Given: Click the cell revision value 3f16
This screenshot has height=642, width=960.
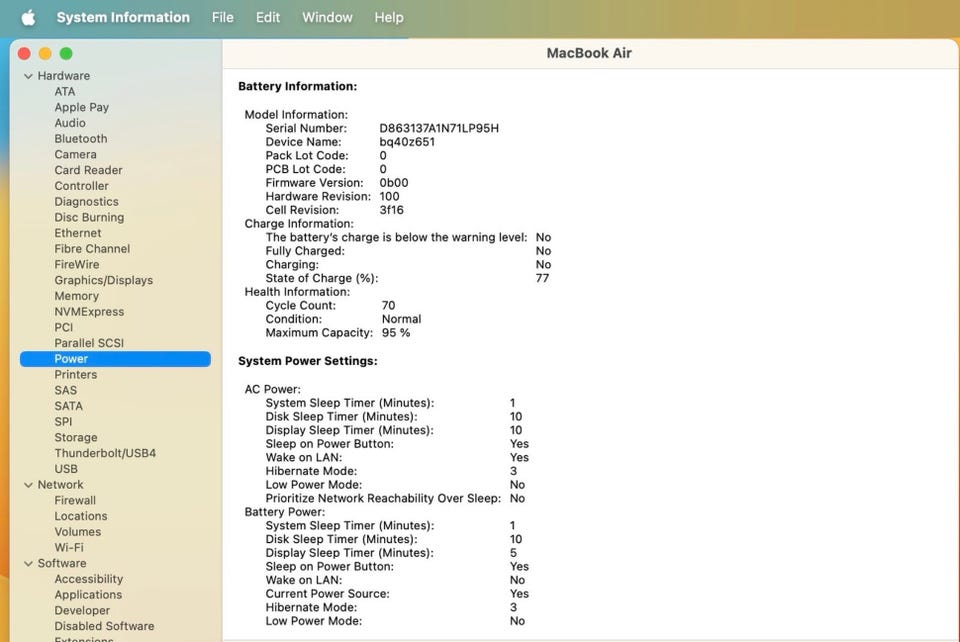Looking at the screenshot, I should click(x=391, y=211).
